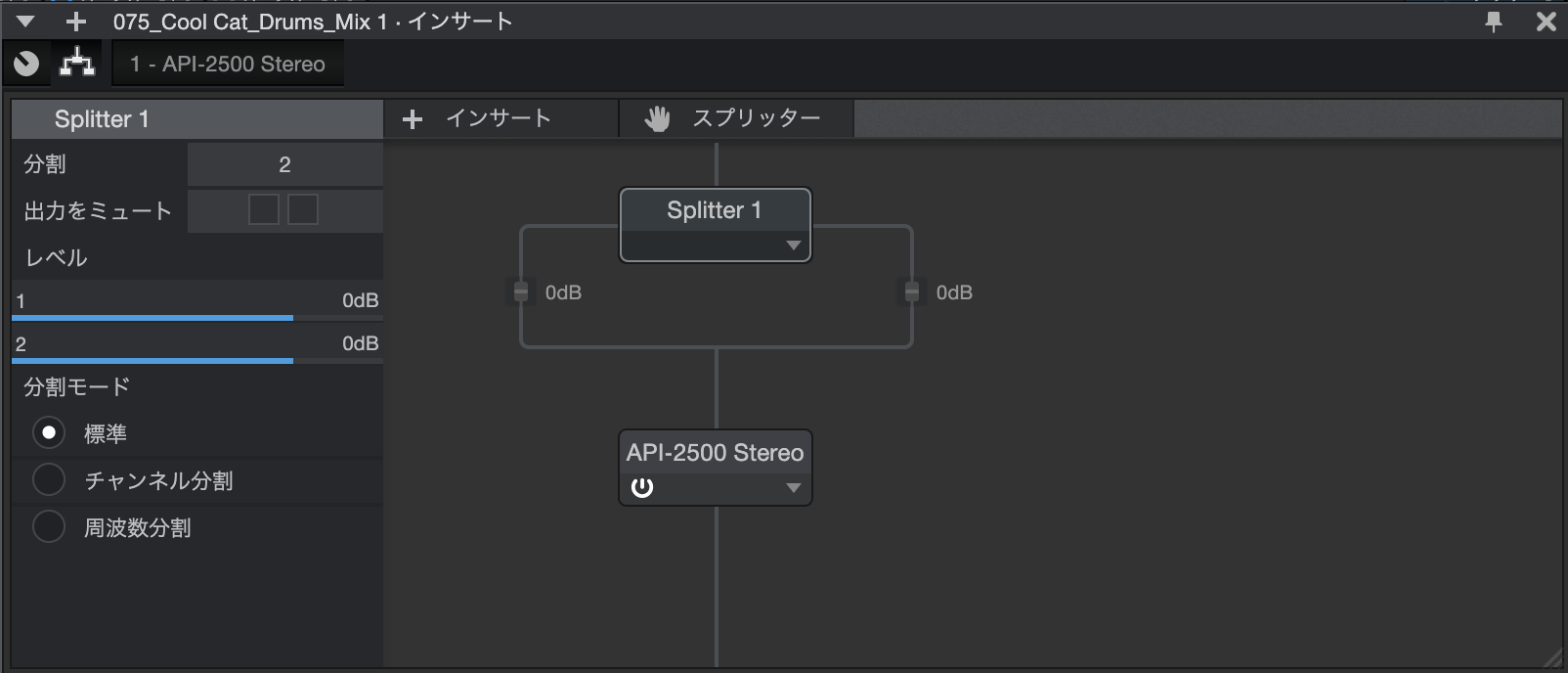Click the hand icon for Splitter
Image resolution: width=1568 pixels, height=673 pixels.
(x=657, y=119)
